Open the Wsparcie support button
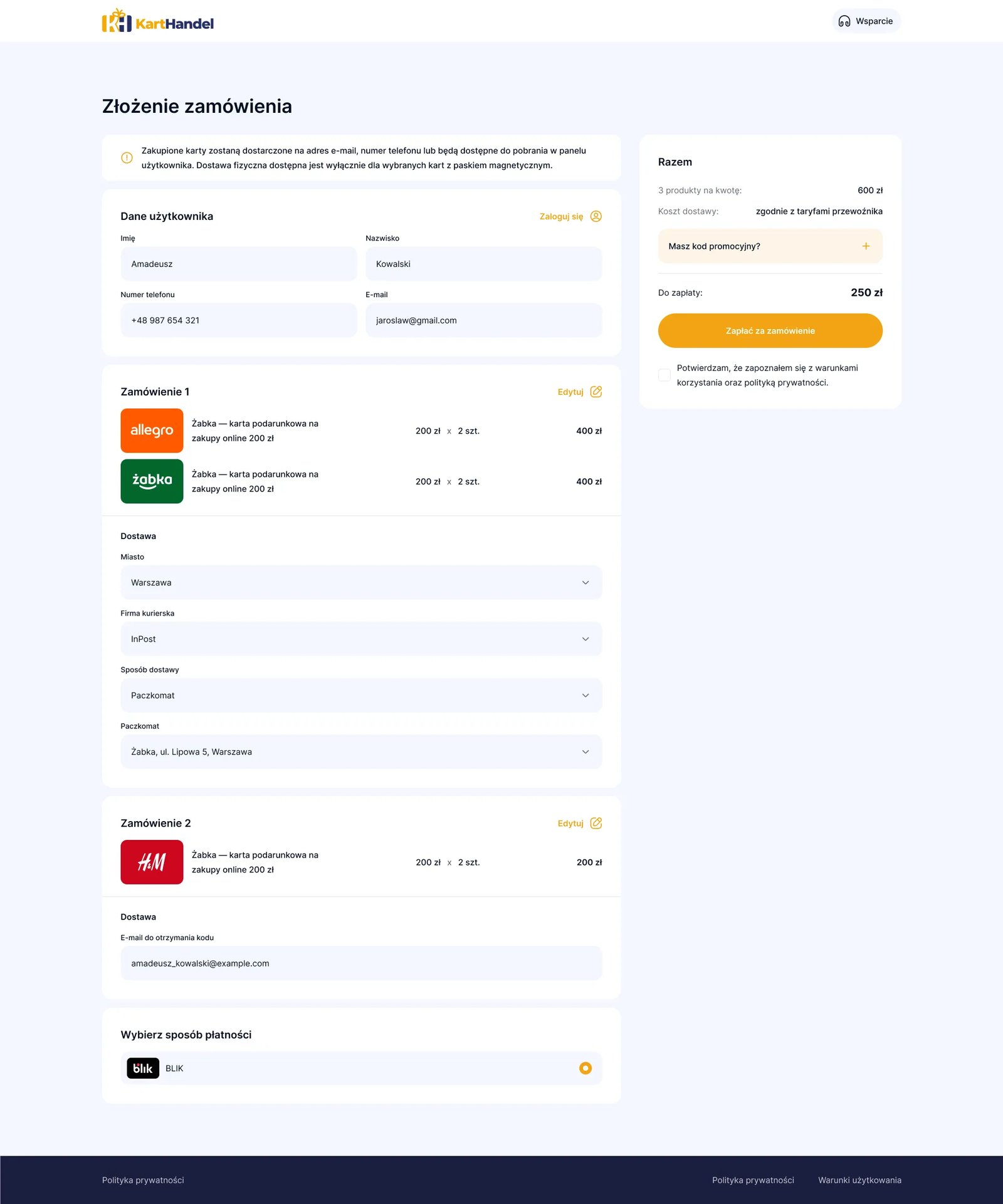The width and height of the screenshot is (1003, 1204). tap(866, 21)
